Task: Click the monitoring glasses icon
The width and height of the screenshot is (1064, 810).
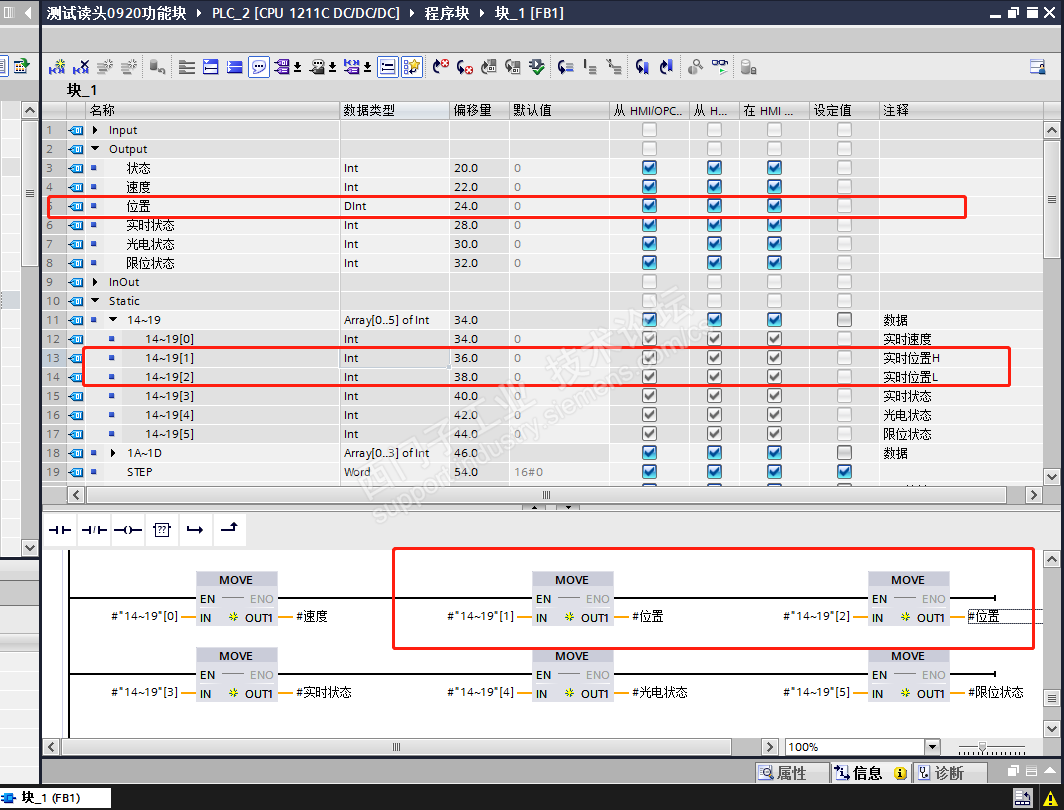Action: click(x=719, y=66)
